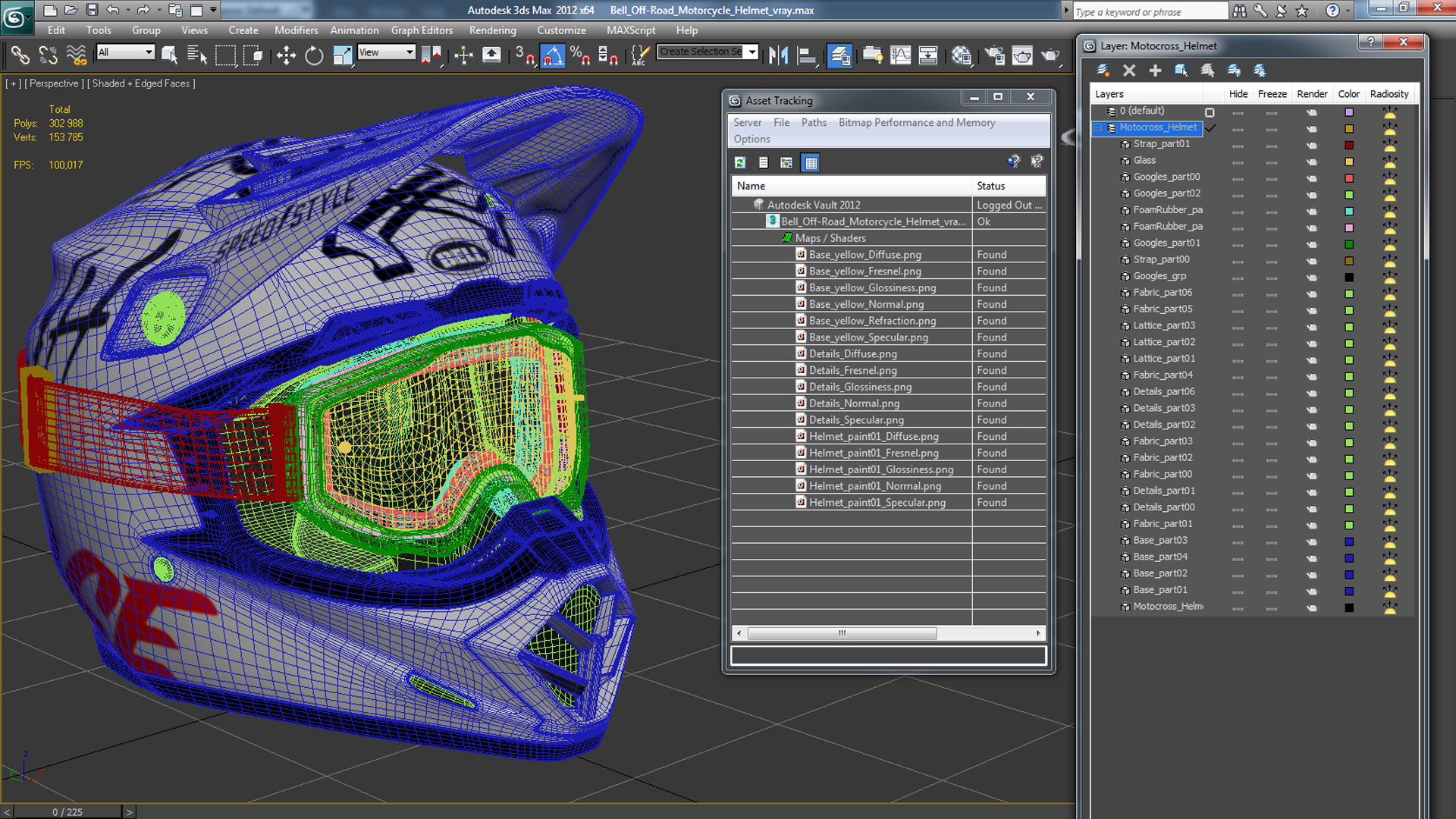Toggle Percent Snap button

tap(581, 55)
